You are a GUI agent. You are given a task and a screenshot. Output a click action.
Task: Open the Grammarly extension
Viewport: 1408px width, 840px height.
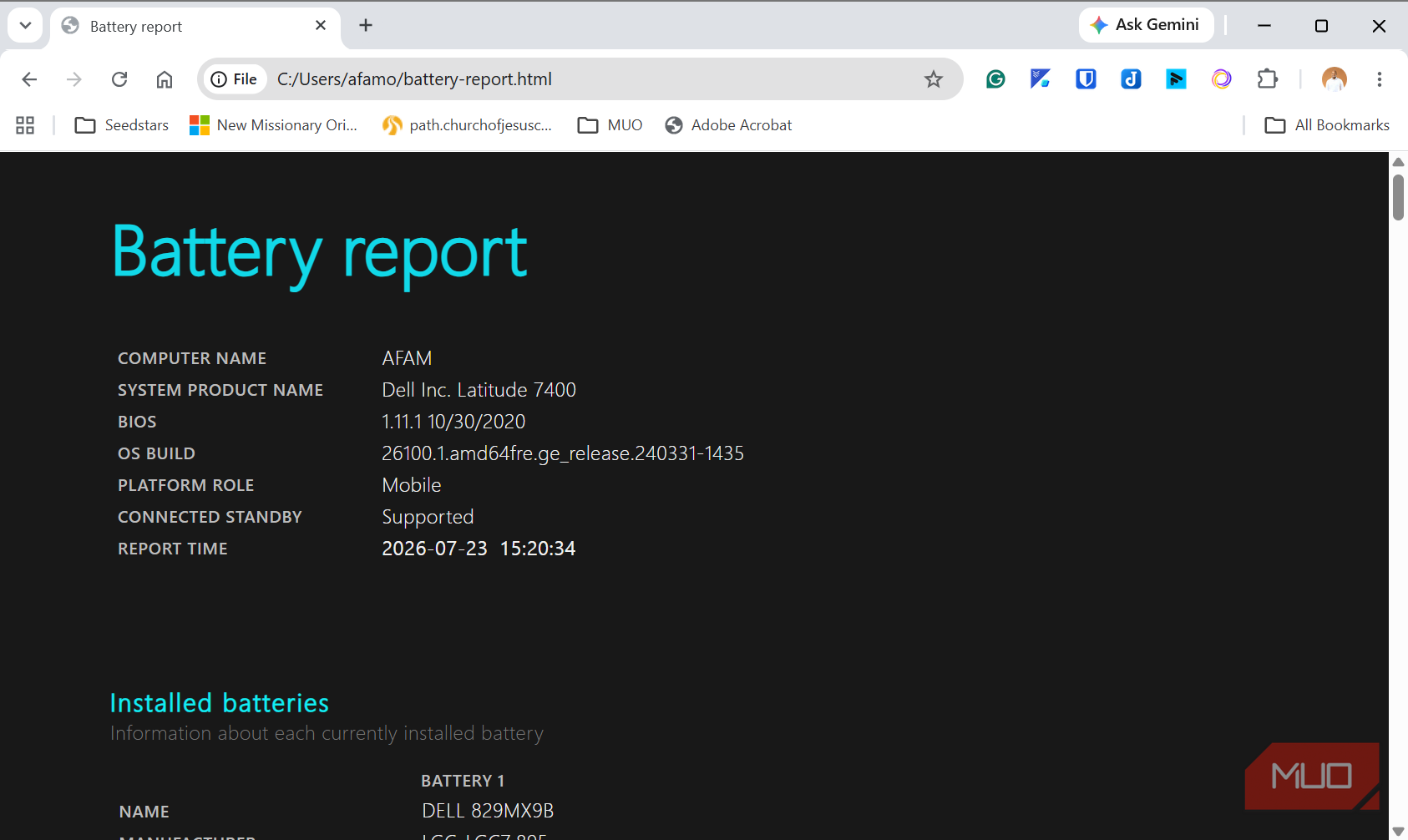tap(995, 79)
